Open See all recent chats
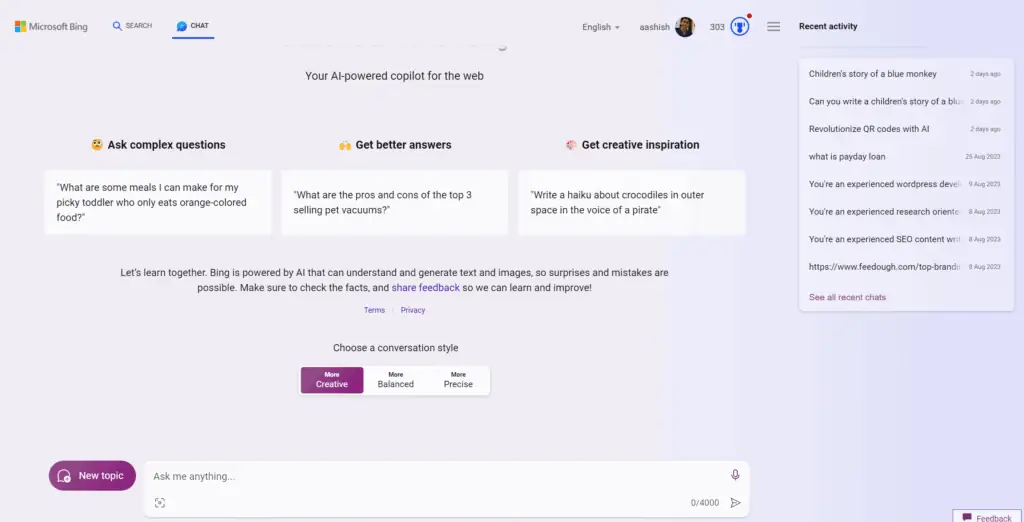This screenshot has width=1024, height=522. point(847,297)
